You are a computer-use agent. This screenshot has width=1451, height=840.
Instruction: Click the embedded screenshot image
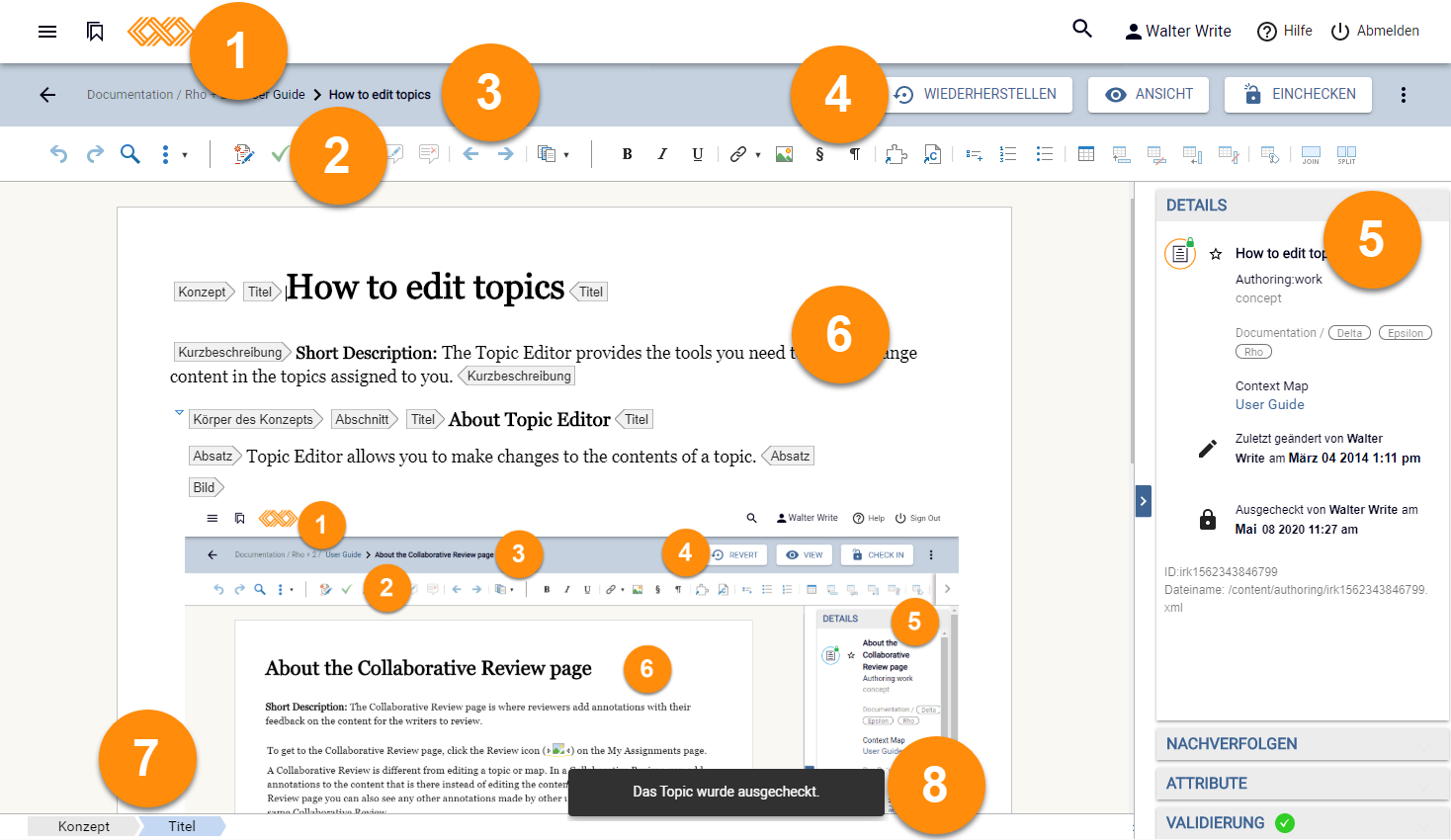[x=571, y=659]
